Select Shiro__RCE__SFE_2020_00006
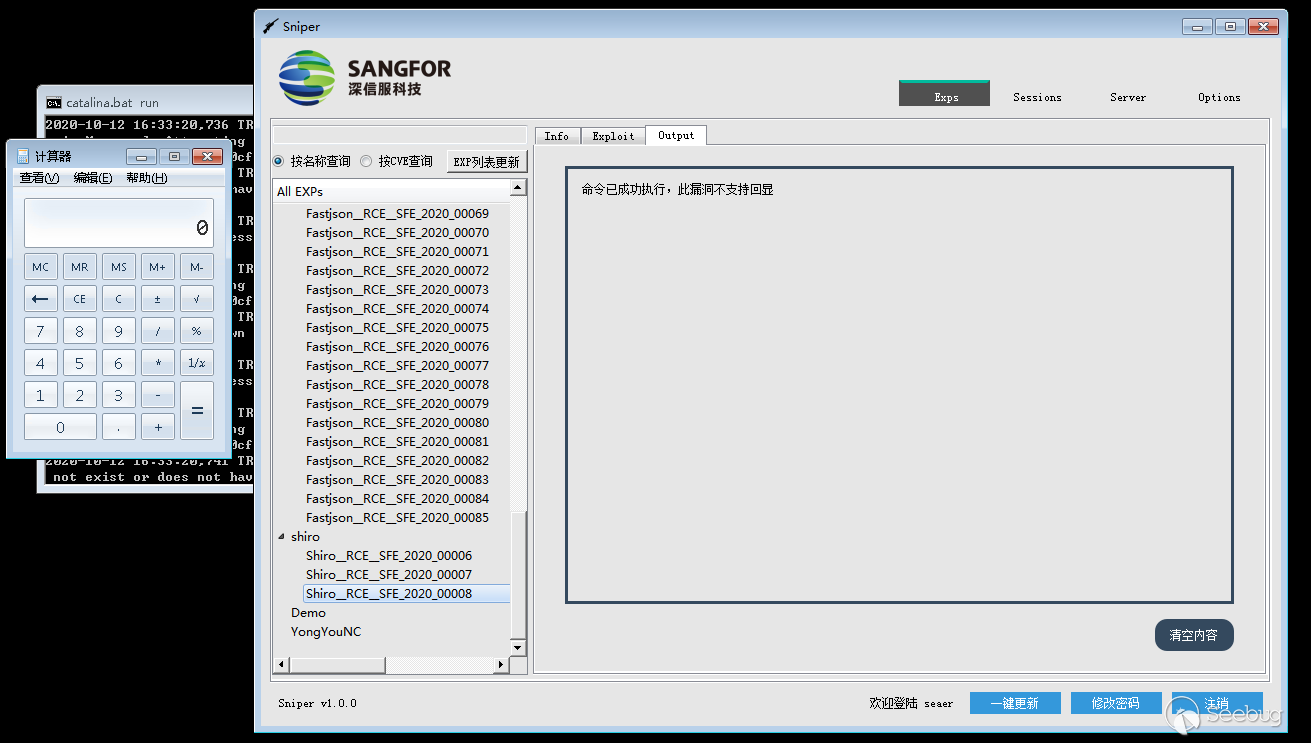1311x743 pixels. (x=389, y=556)
